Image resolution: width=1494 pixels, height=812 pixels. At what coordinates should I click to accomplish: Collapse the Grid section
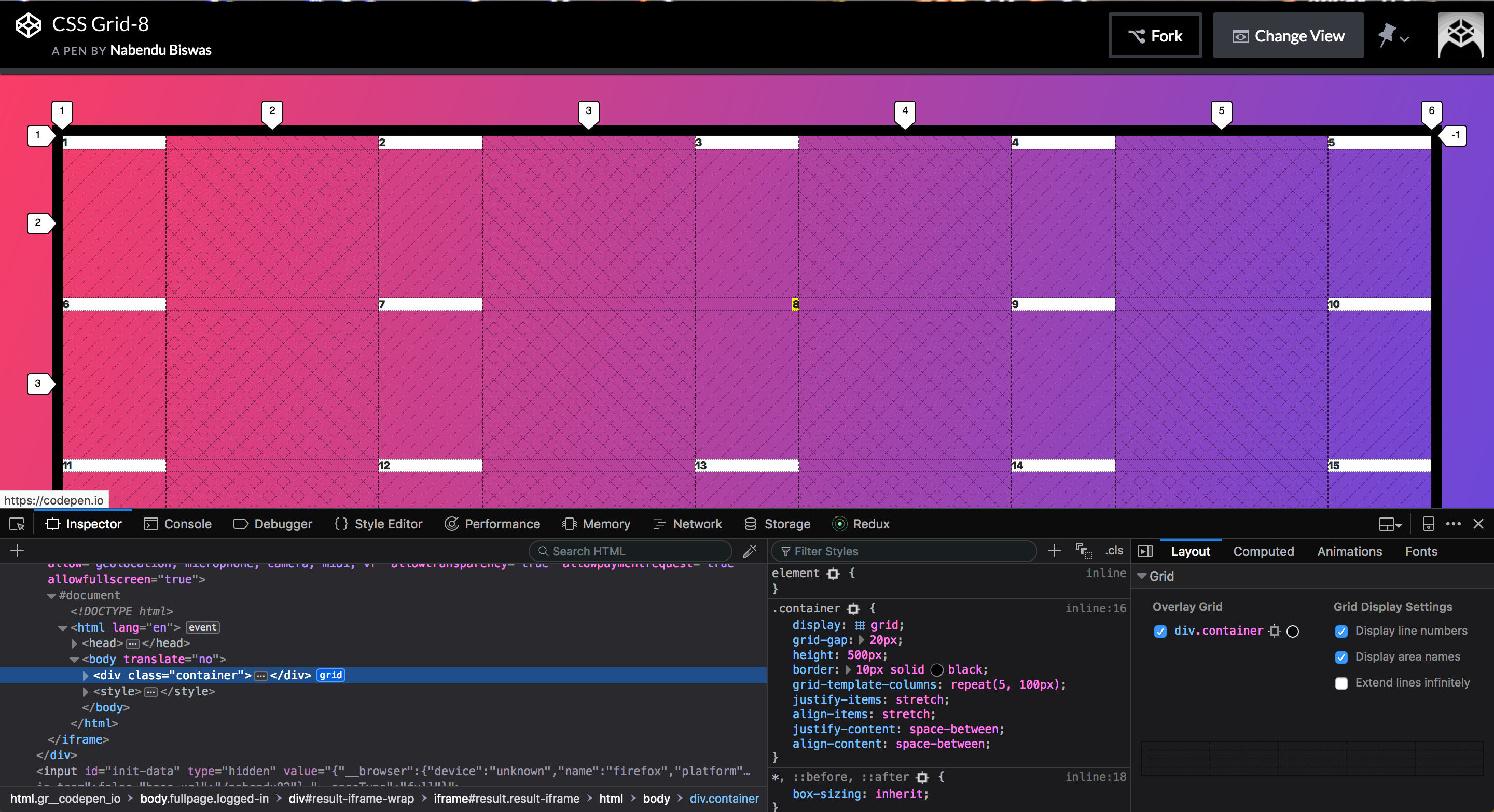click(1142, 576)
